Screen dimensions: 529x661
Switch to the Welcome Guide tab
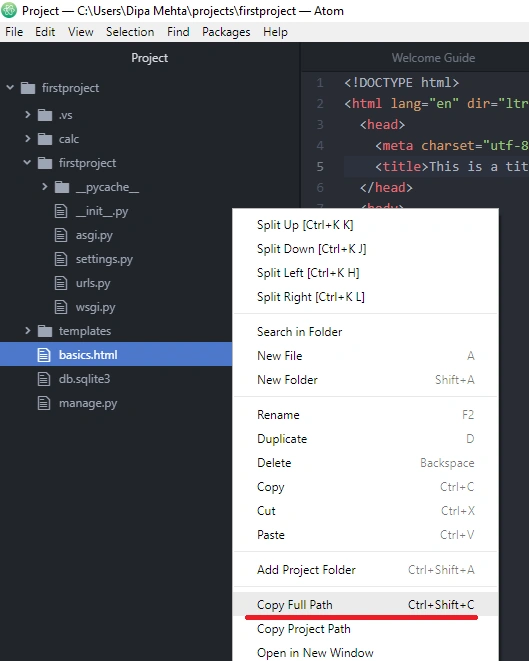click(x=433, y=58)
